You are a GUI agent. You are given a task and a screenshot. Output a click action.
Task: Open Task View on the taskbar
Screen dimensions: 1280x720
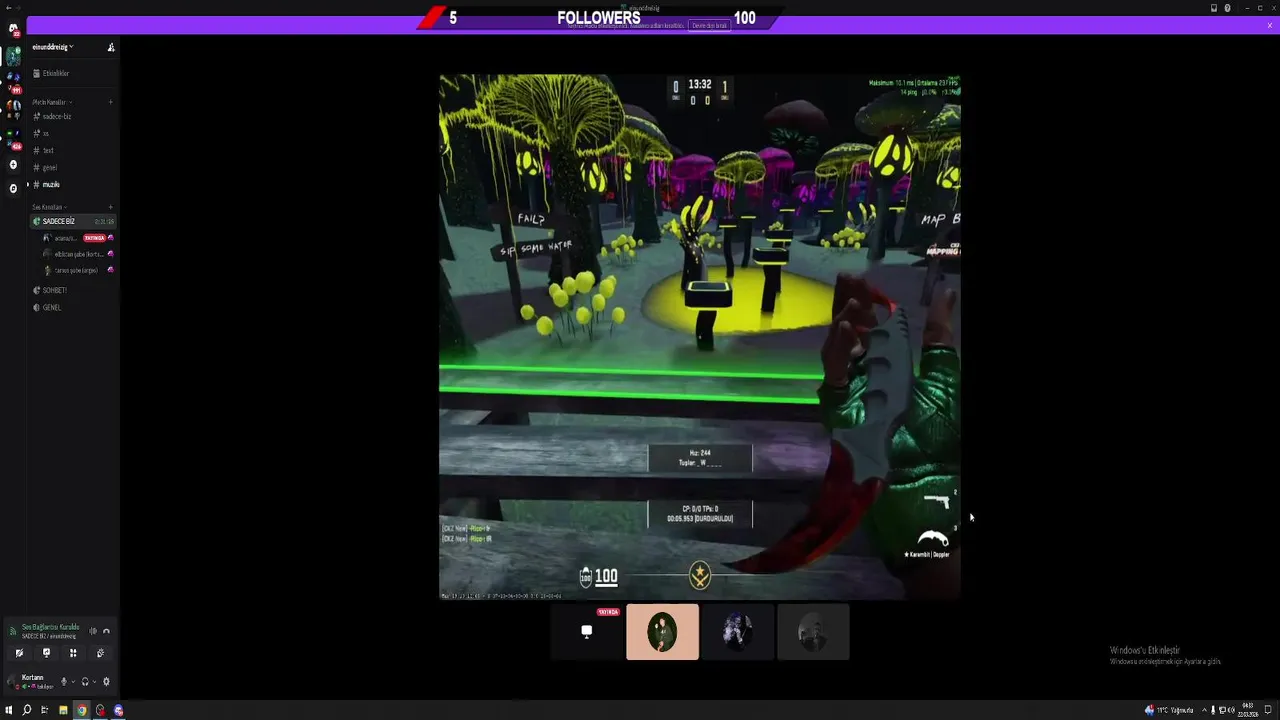[45, 710]
